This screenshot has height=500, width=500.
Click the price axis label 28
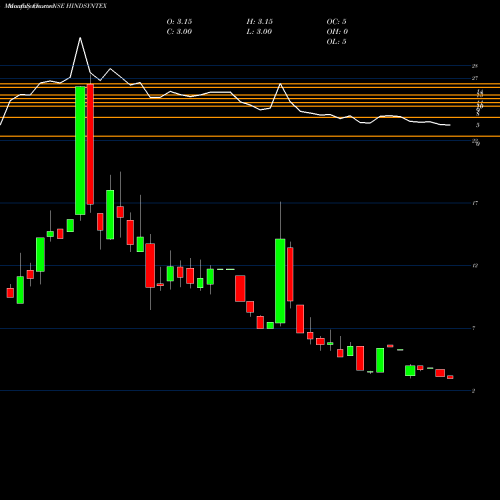475,66
